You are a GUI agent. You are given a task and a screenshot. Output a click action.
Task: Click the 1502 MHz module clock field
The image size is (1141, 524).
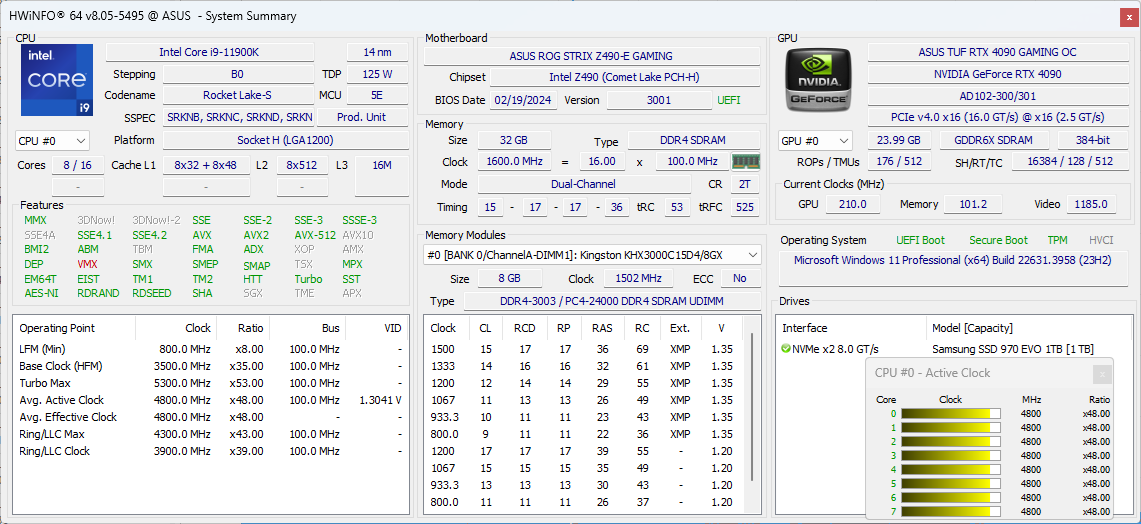click(x=638, y=279)
